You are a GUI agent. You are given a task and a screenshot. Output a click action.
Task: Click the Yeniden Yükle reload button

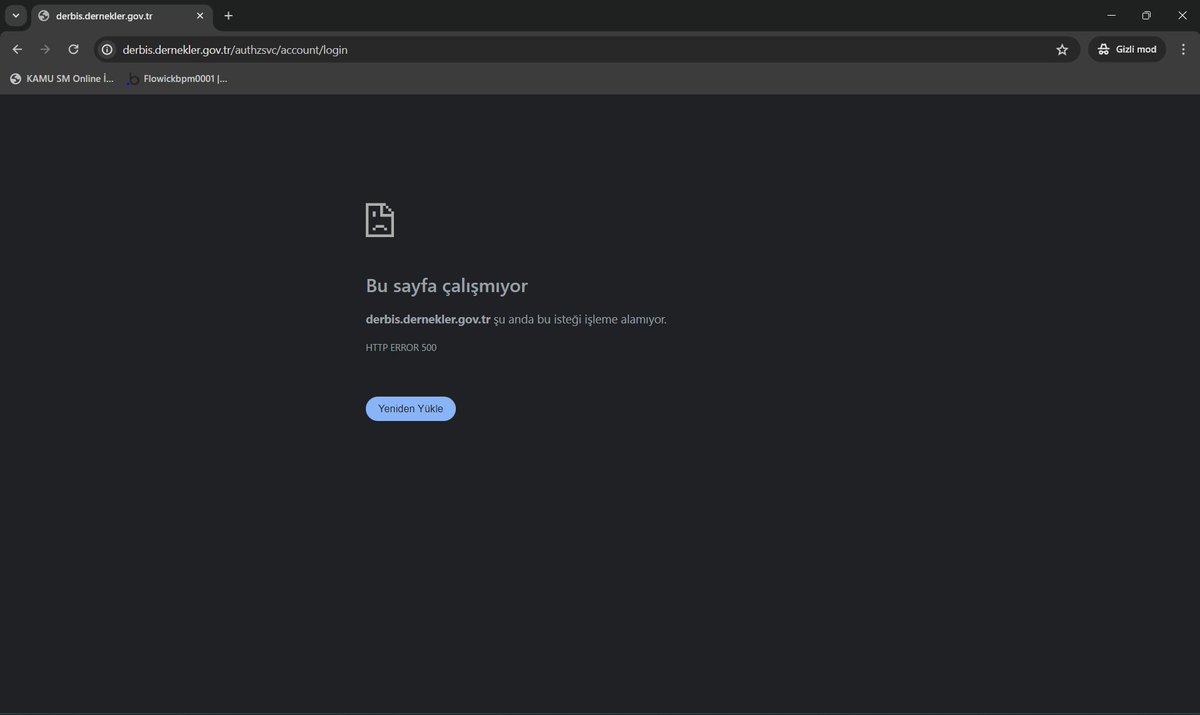click(410, 409)
